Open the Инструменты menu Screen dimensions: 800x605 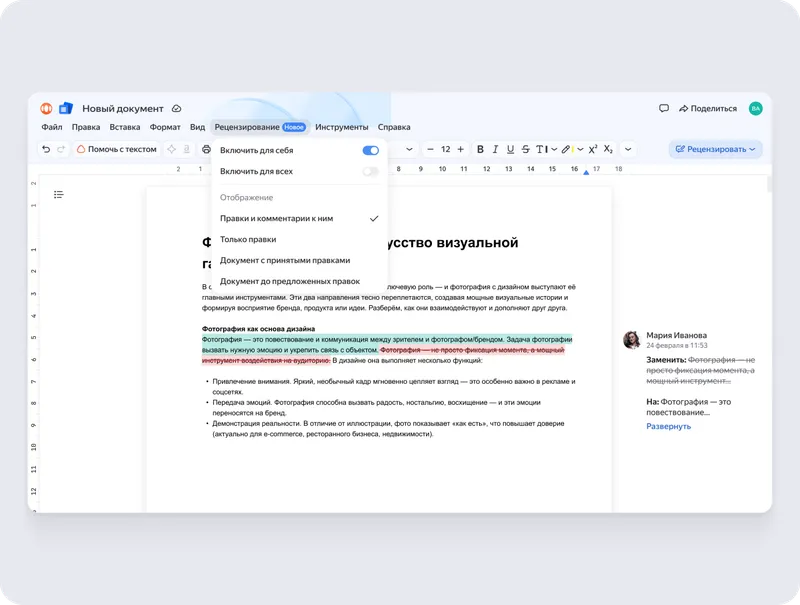[x=341, y=127]
